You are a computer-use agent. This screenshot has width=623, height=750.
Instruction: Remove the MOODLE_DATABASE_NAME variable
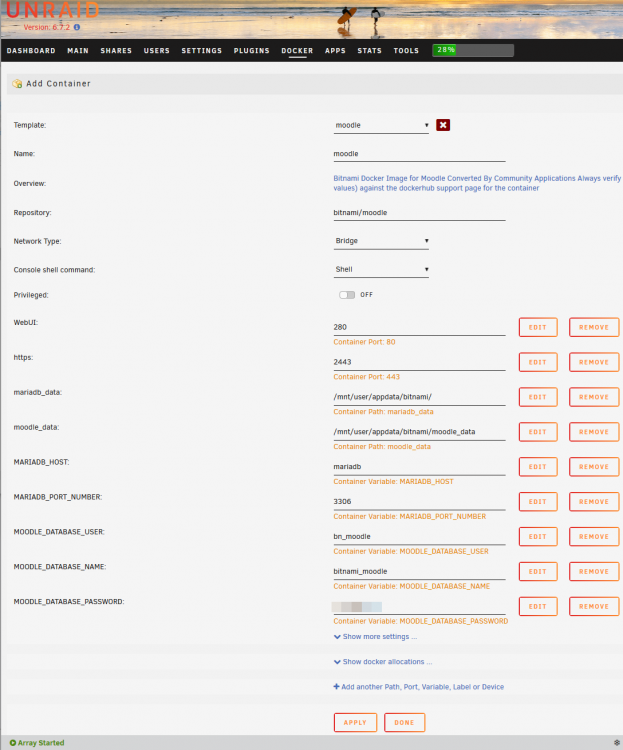coord(594,572)
